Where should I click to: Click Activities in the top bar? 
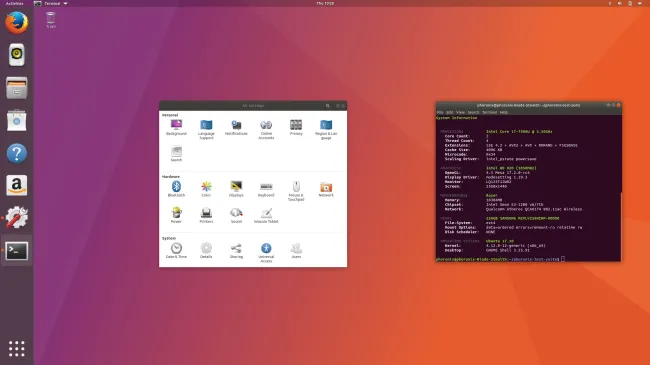(15, 3)
